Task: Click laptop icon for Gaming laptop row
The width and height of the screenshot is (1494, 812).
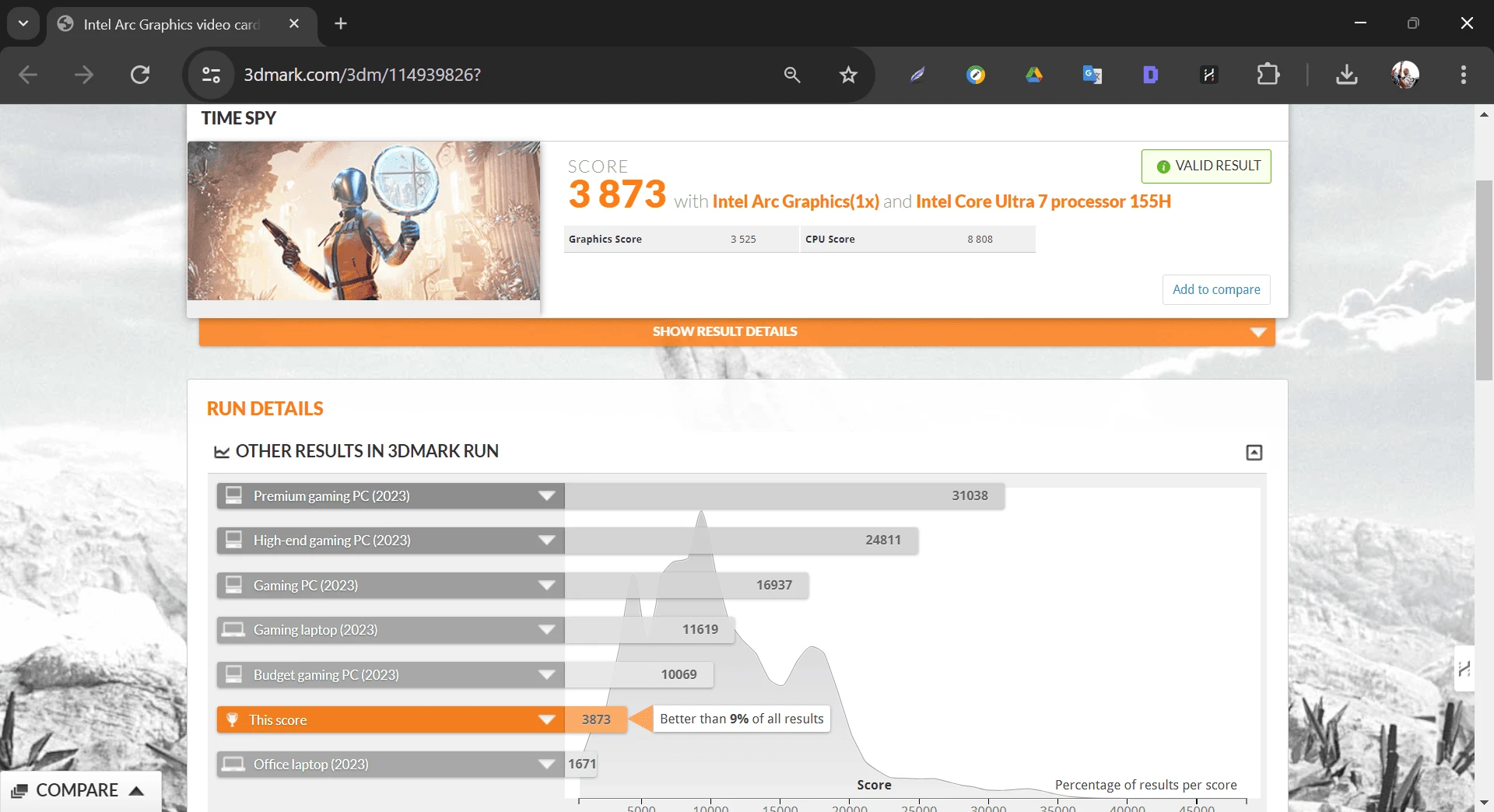Action: click(233, 629)
